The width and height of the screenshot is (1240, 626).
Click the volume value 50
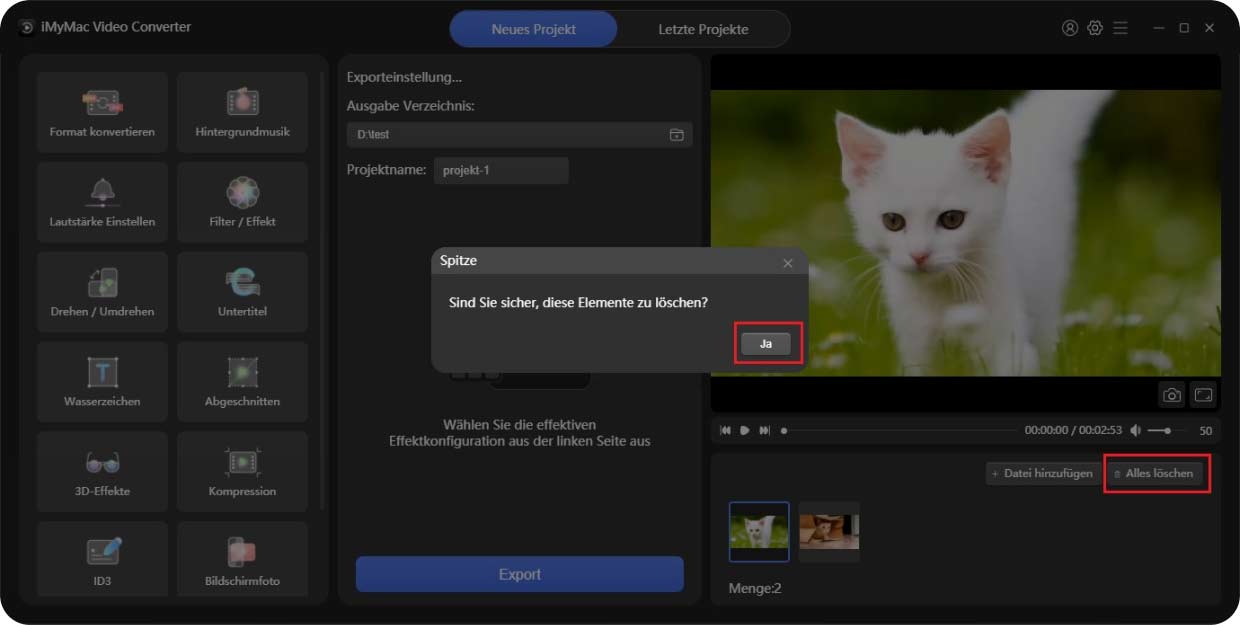(1205, 431)
